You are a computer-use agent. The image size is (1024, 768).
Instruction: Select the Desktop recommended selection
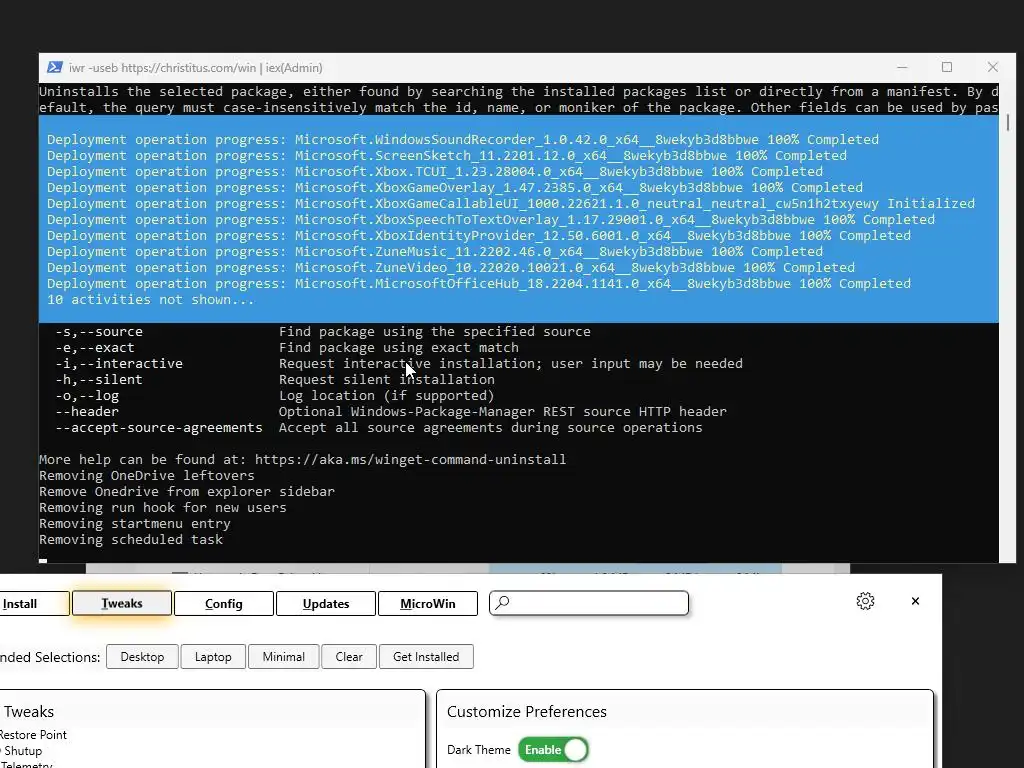click(x=142, y=656)
